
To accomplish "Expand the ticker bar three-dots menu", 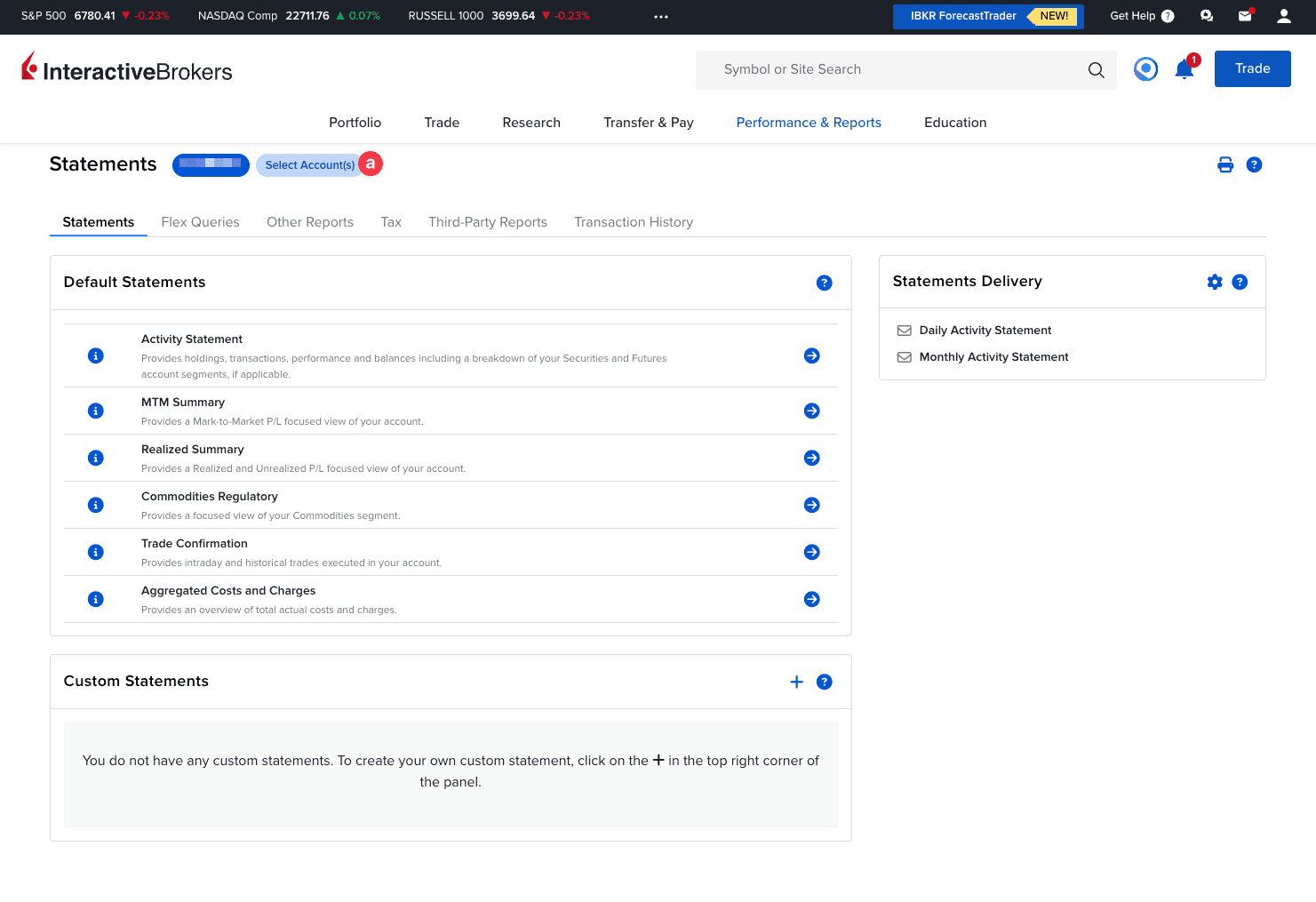I will click(660, 17).
